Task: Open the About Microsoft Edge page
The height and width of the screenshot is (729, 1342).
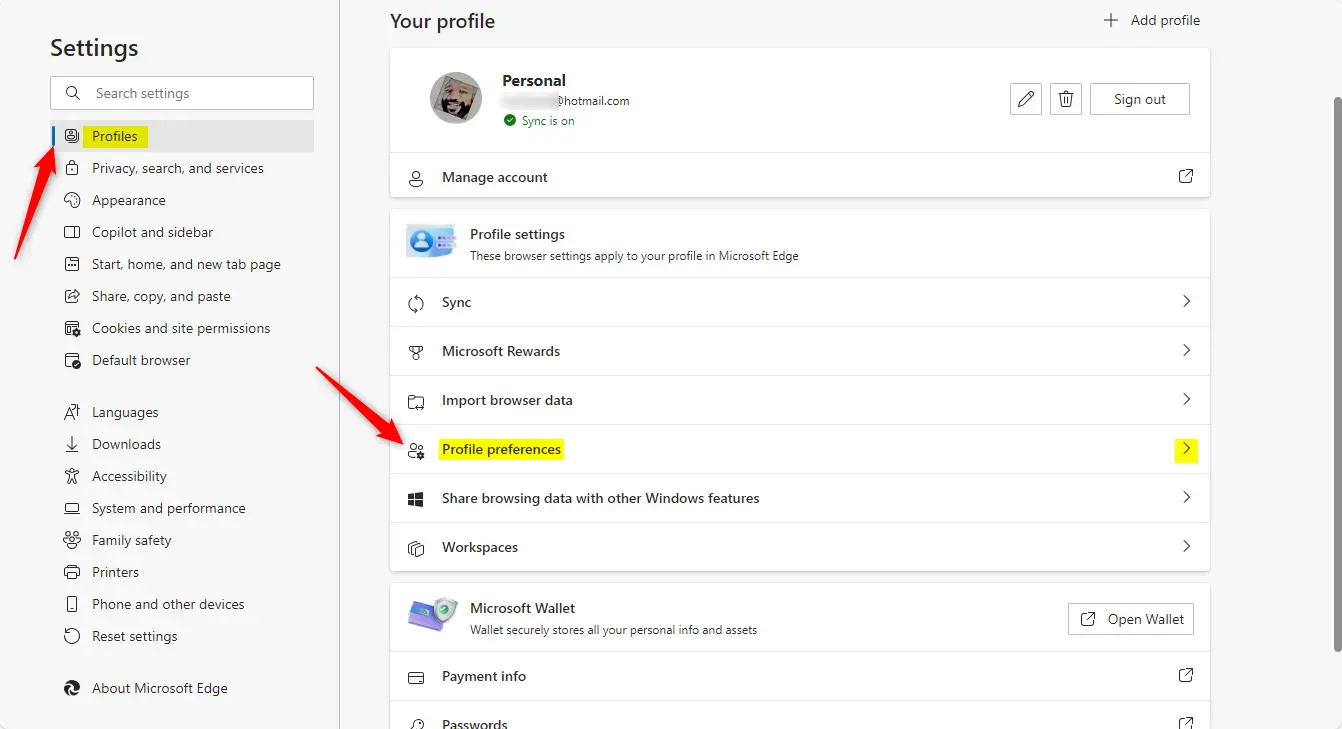Action: click(159, 688)
